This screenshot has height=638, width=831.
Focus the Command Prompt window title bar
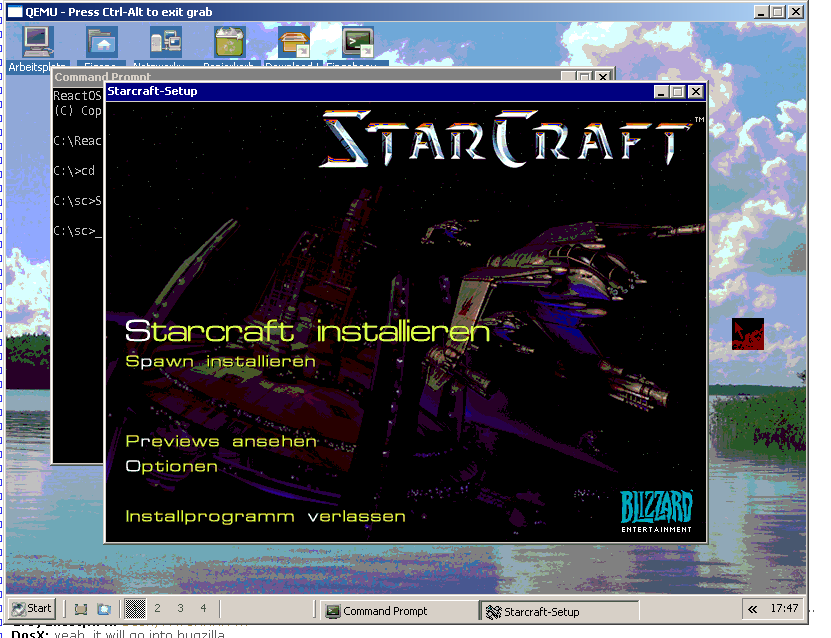pyautogui.click(x=307, y=76)
